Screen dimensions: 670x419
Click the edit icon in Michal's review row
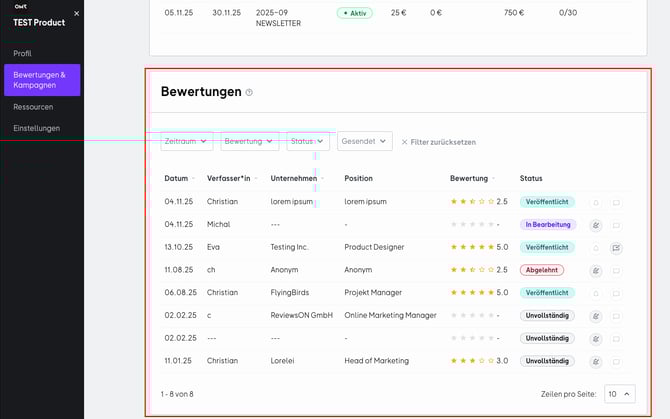pos(596,225)
